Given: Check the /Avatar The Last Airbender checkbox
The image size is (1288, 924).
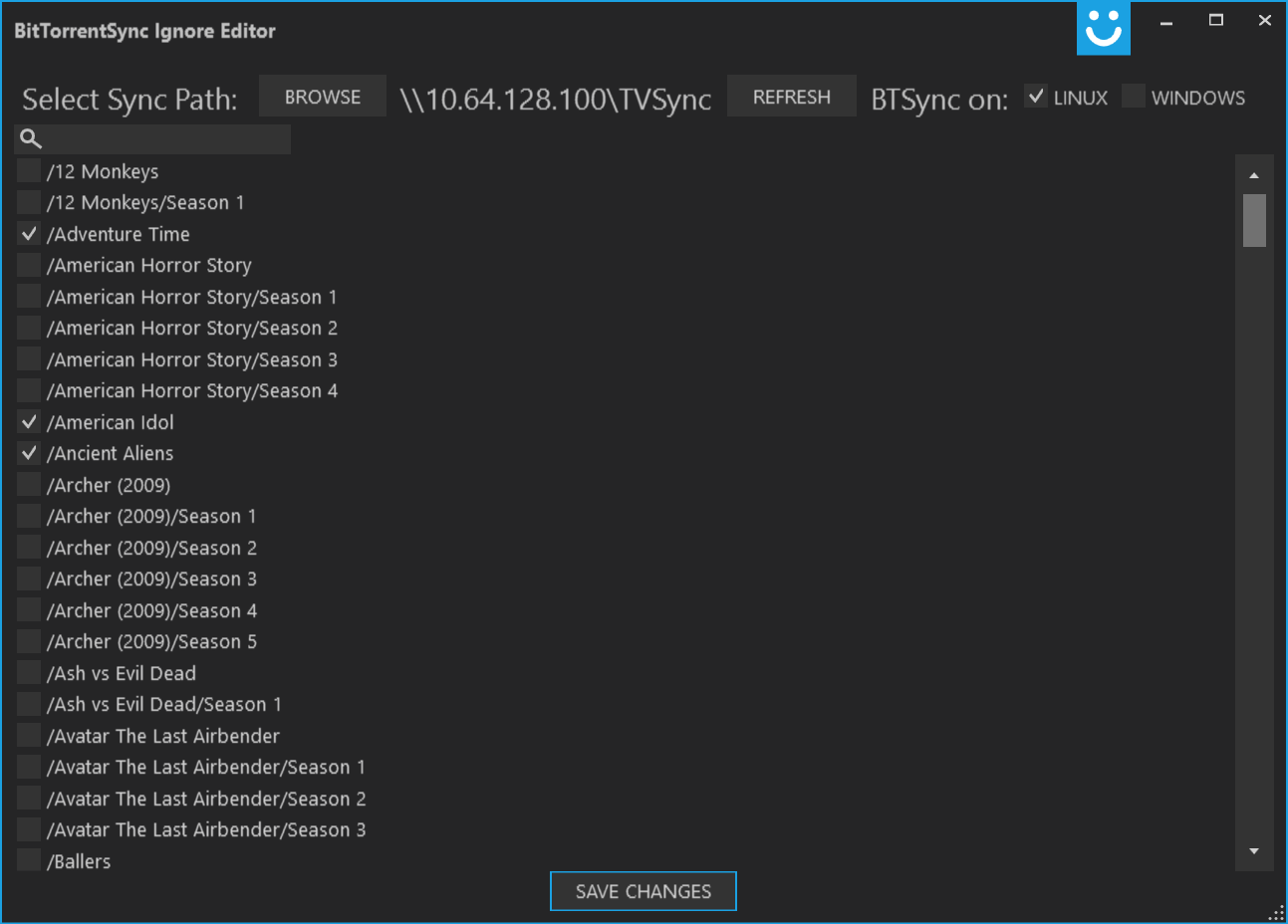Looking at the screenshot, I should tap(29, 736).
